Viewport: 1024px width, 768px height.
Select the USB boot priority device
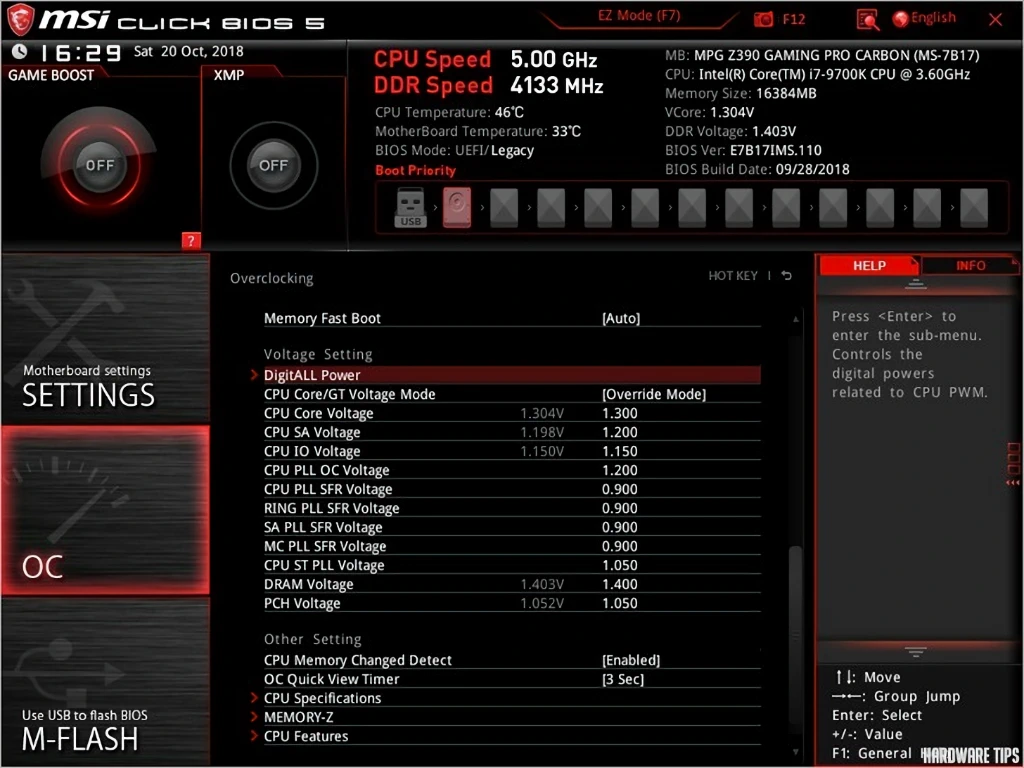(x=410, y=207)
